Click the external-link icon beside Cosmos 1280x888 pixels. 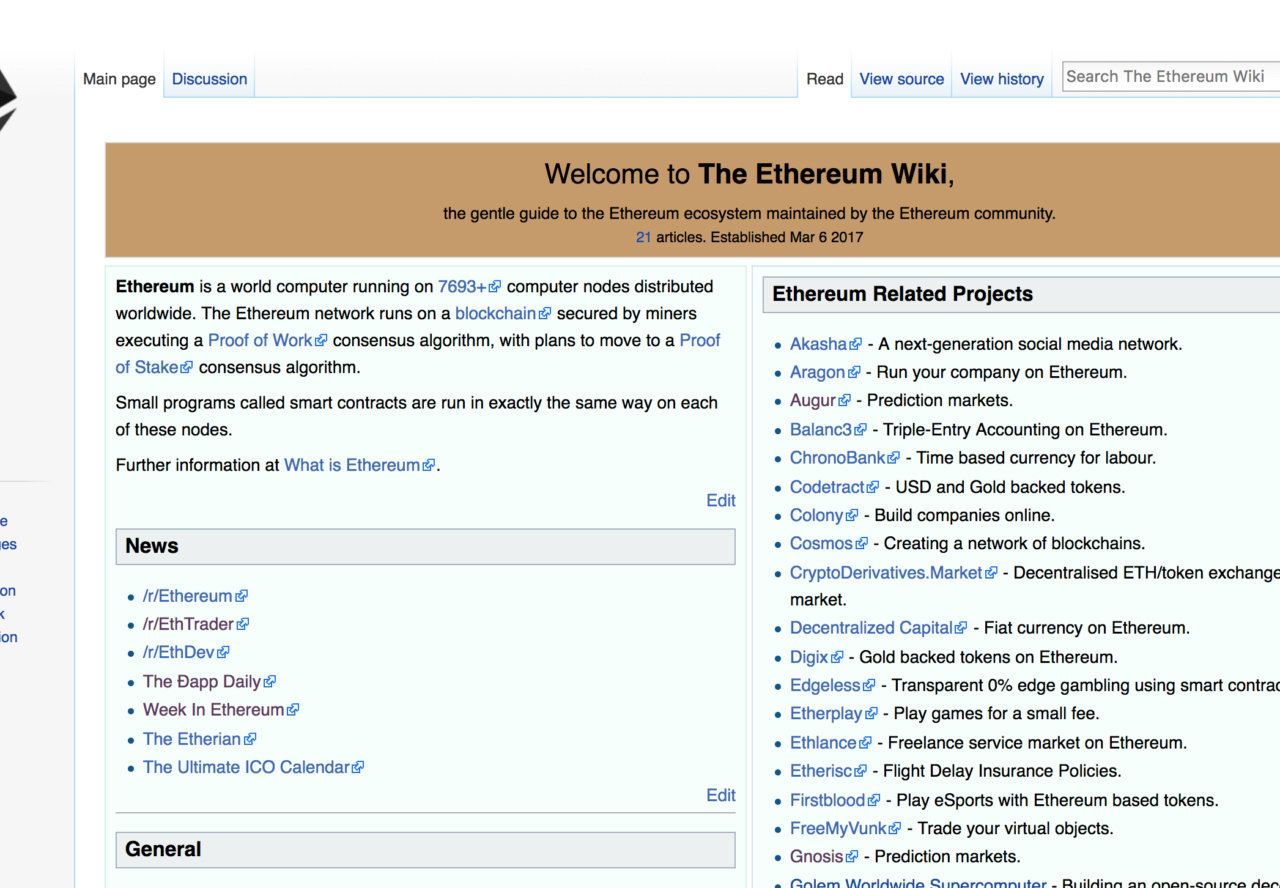(862, 544)
